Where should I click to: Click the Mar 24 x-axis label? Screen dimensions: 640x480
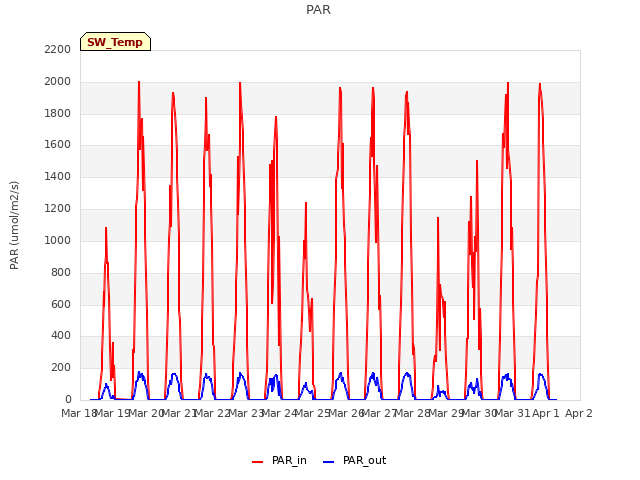click(279, 413)
